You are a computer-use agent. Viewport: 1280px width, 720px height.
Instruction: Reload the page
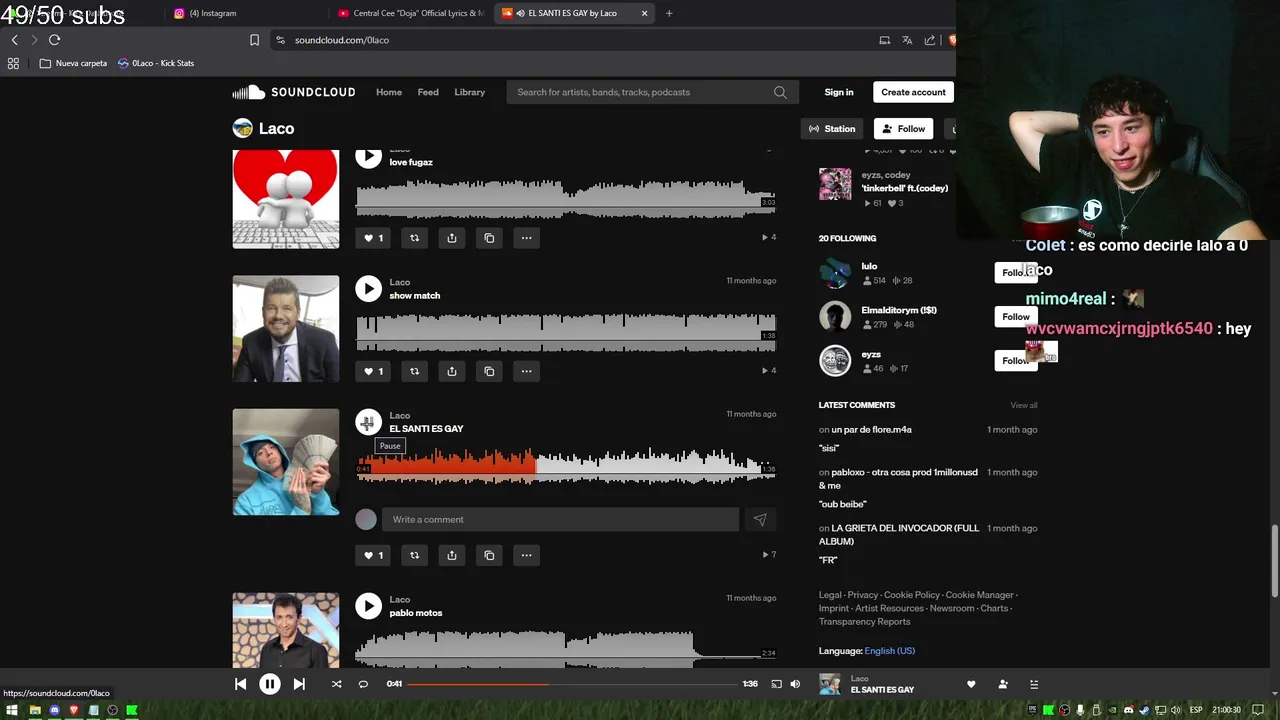[54, 40]
